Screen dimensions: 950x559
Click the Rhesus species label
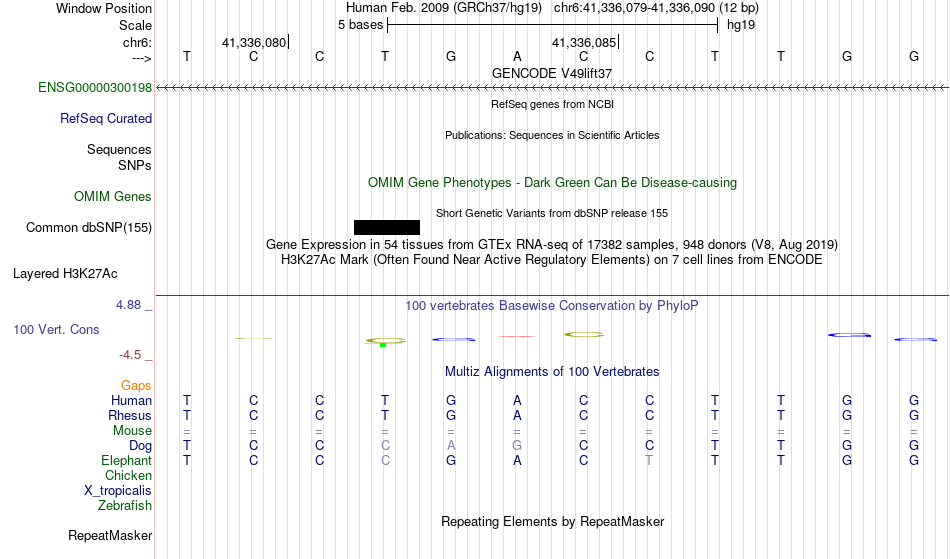130,415
